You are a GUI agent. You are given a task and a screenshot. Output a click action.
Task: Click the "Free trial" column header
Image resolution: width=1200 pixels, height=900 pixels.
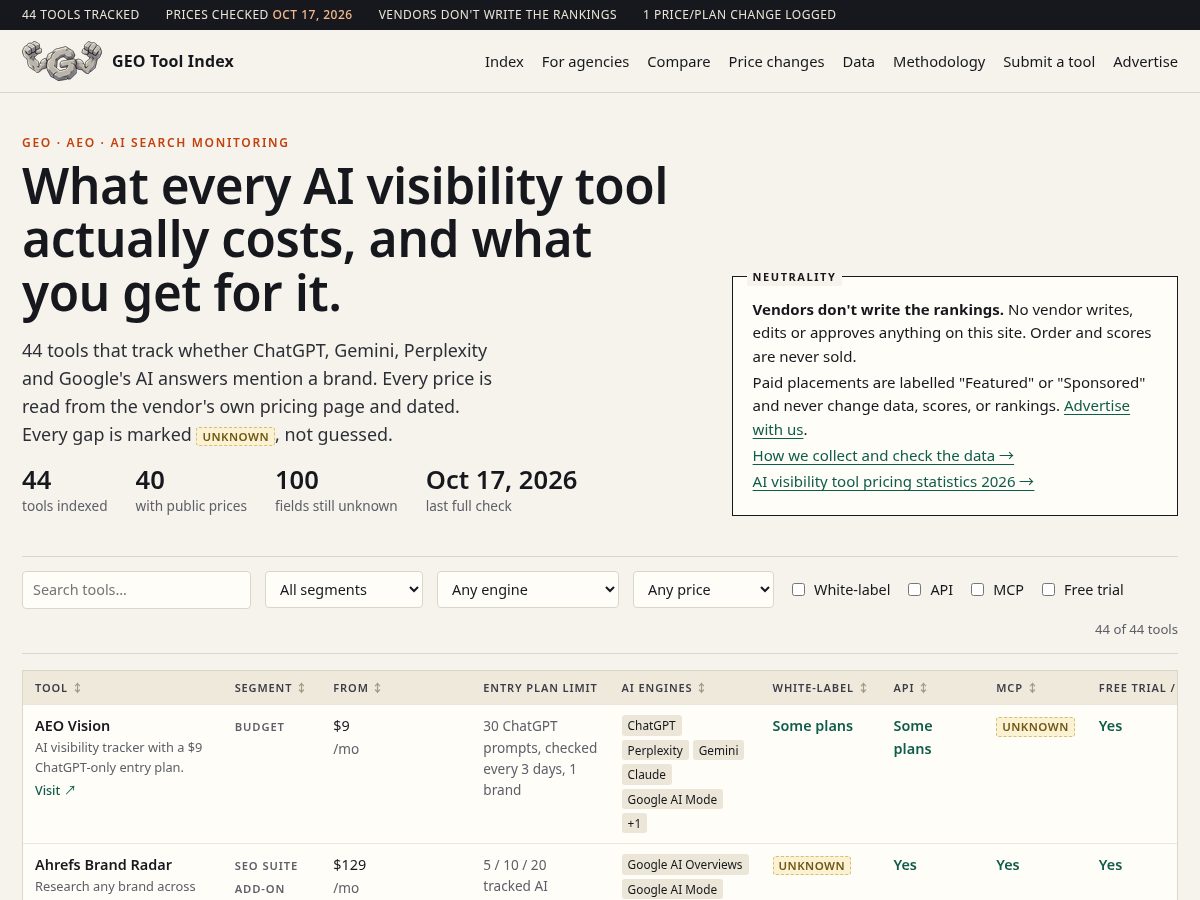tap(1136, 688)
